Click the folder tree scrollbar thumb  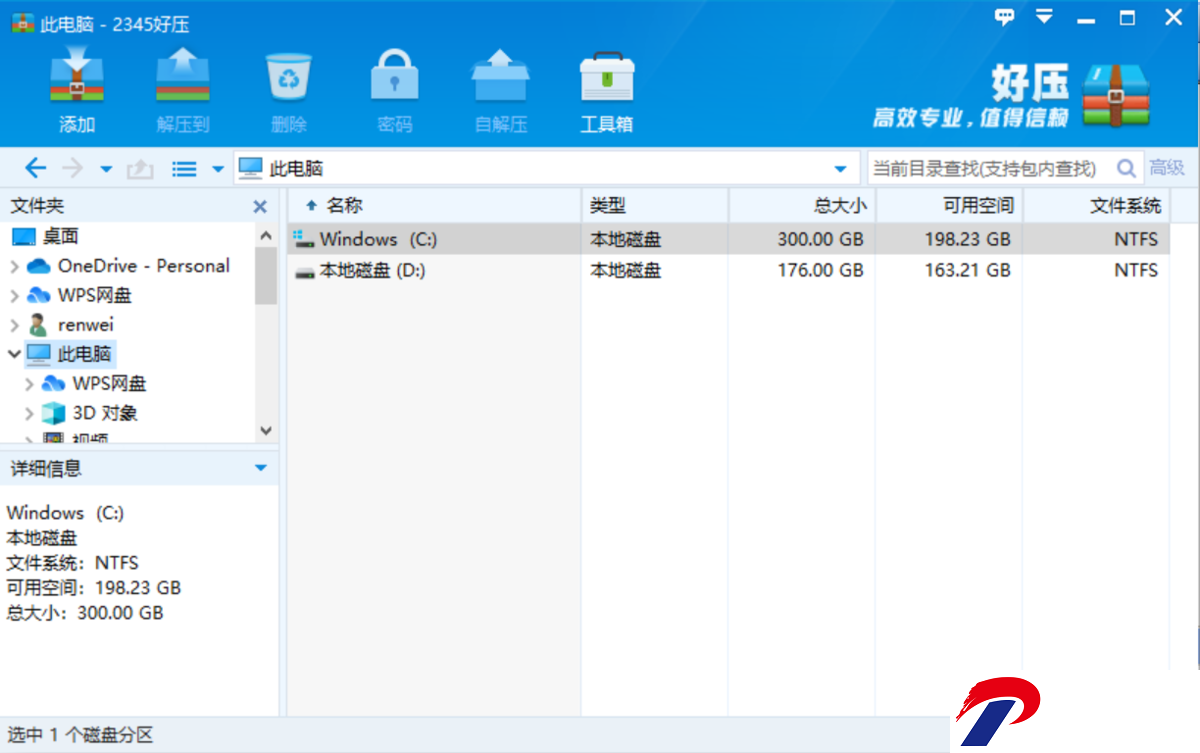pos(266,275)
